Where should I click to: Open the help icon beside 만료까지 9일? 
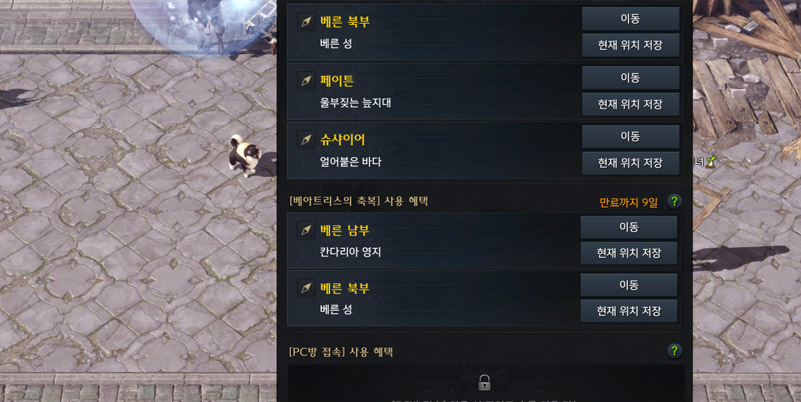pyautogui.click(x=674, y=201)
